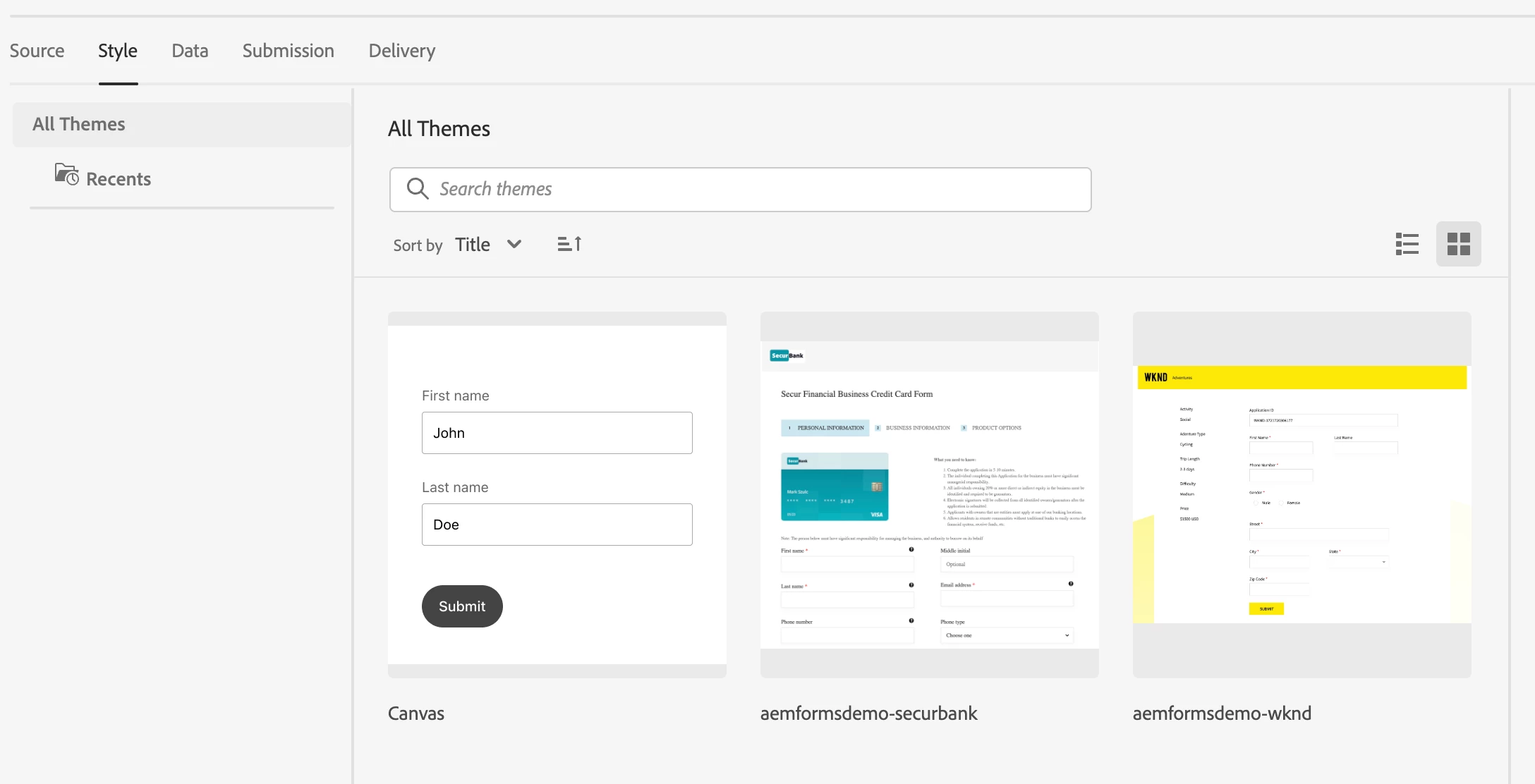
Task: Open the Source tab
Action: coord(37,51)
